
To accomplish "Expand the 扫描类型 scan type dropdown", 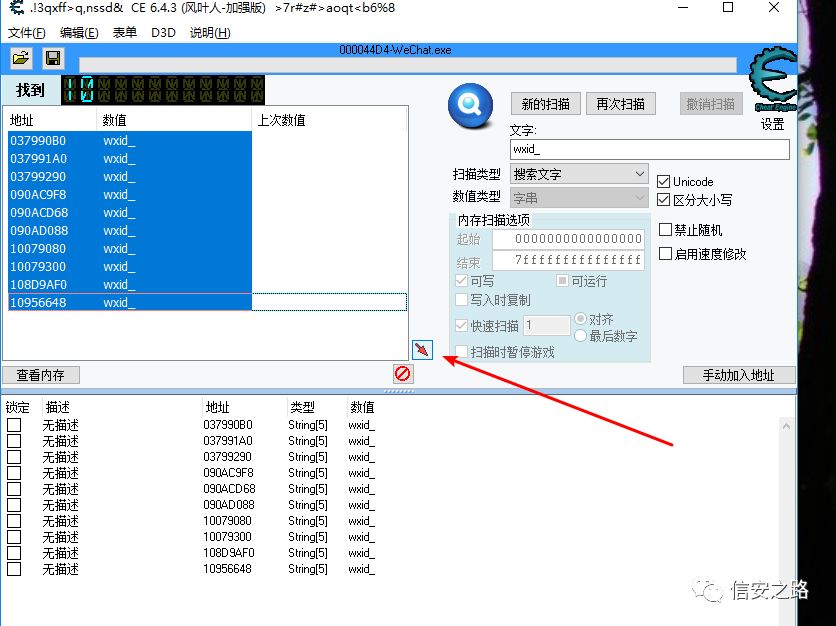I will 579,174.
